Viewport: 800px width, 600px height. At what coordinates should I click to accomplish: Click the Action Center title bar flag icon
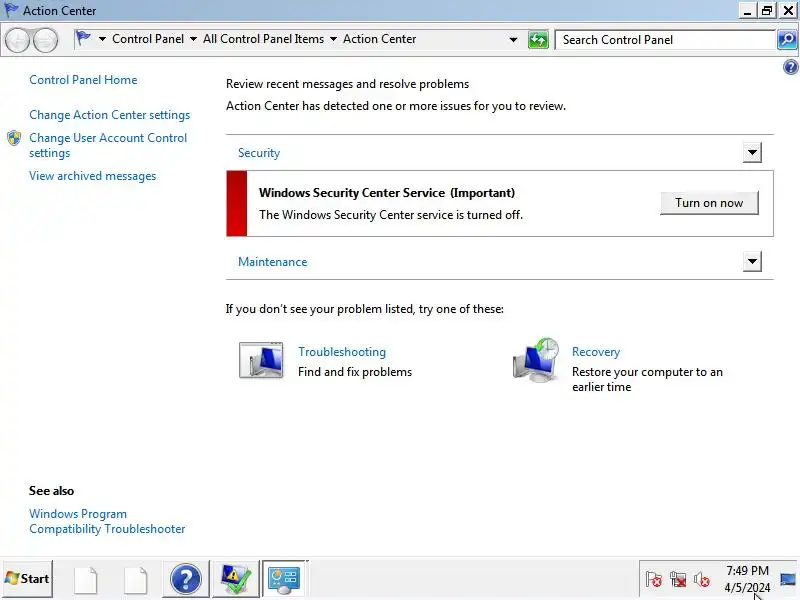point(11,10)
